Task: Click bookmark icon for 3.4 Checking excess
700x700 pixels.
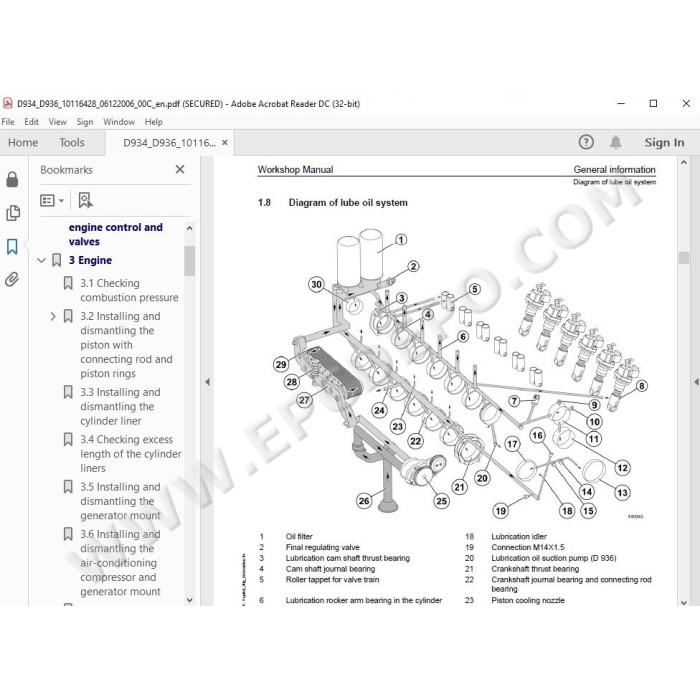Action: point(68,439)
